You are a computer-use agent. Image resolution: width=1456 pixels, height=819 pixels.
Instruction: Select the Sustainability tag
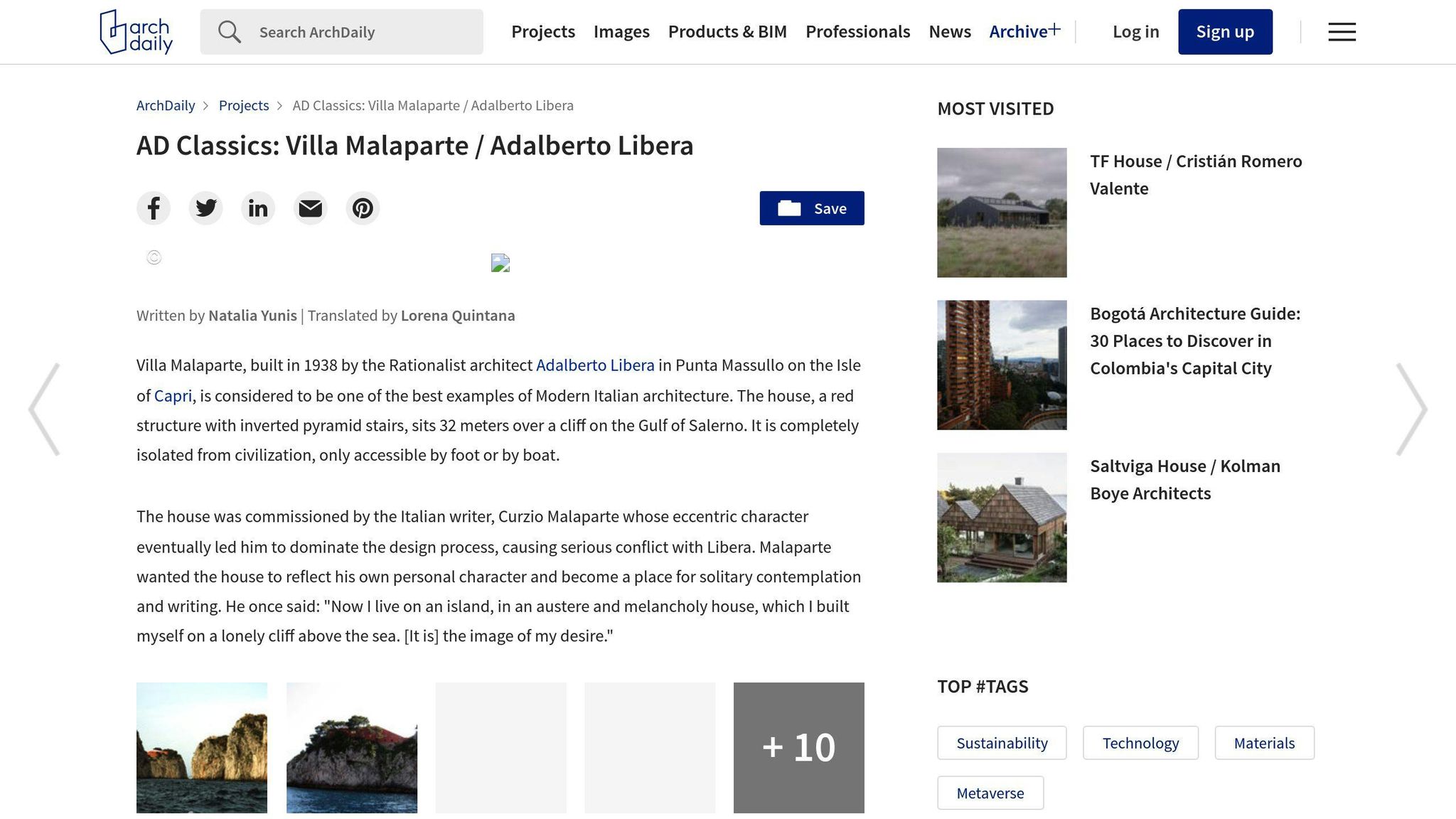click(1001, 742)
